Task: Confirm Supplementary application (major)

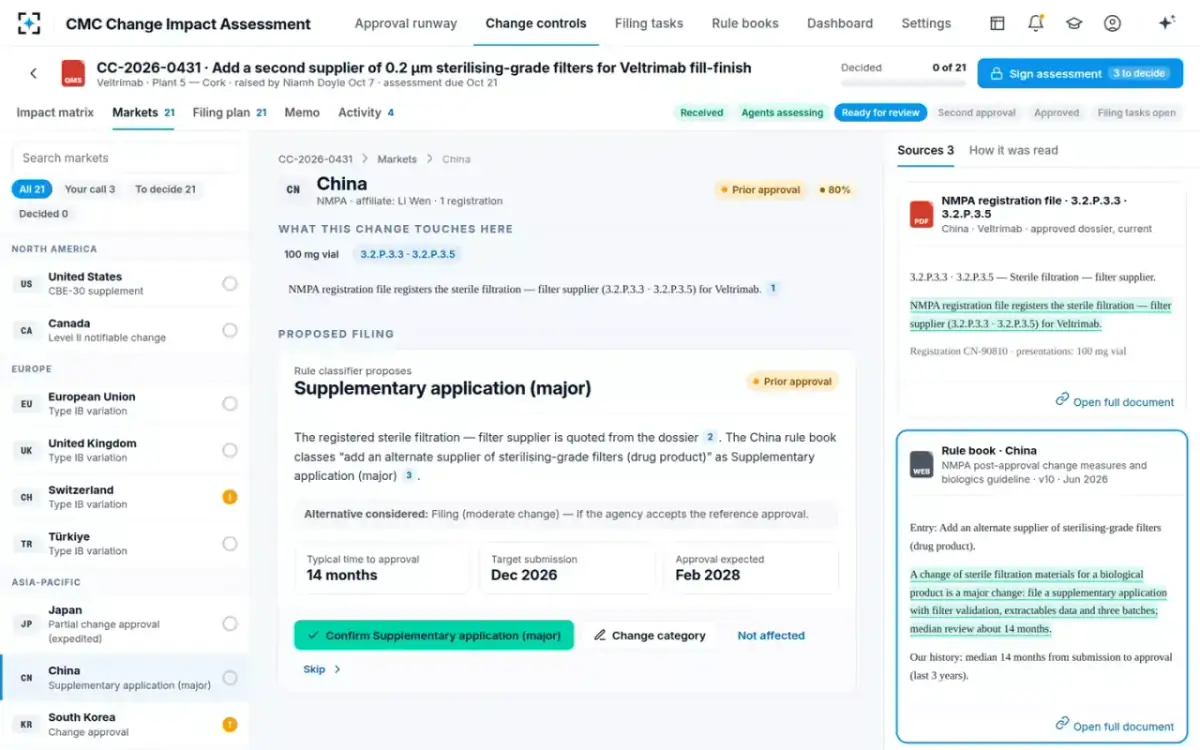Action: (x=434, y=635)
